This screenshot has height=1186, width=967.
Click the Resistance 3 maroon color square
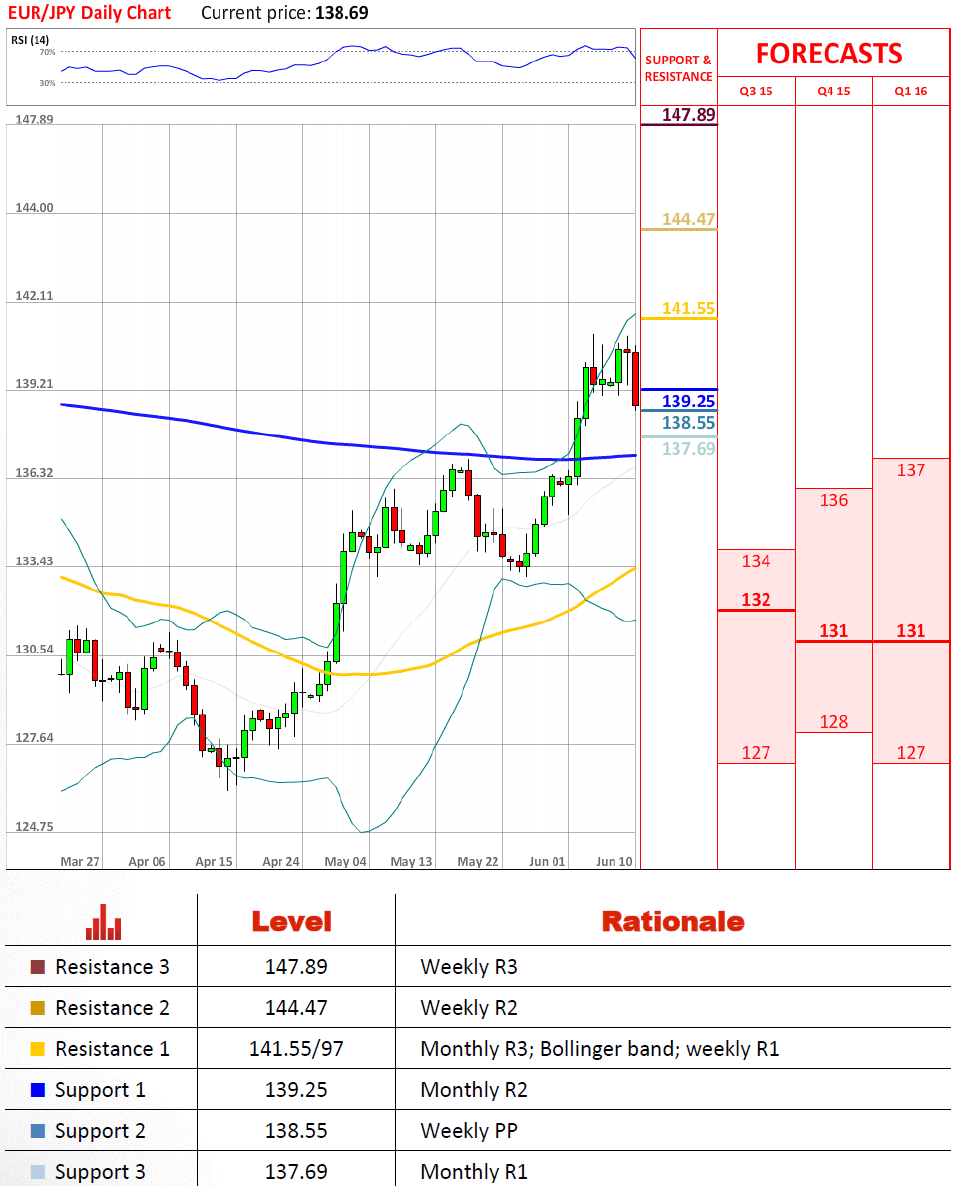(x=37, y=967)
